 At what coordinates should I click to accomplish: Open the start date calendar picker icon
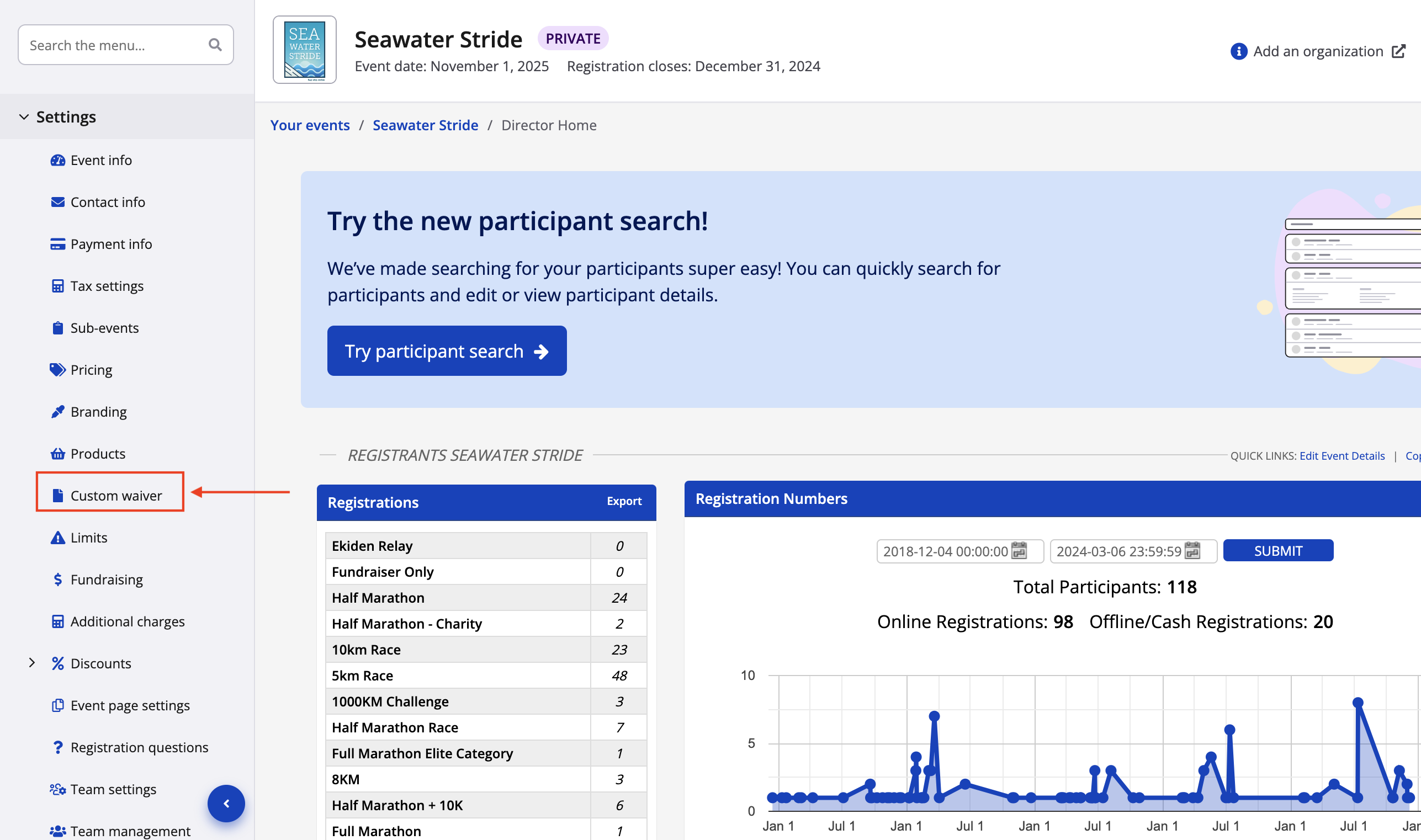pos(1019,551)
